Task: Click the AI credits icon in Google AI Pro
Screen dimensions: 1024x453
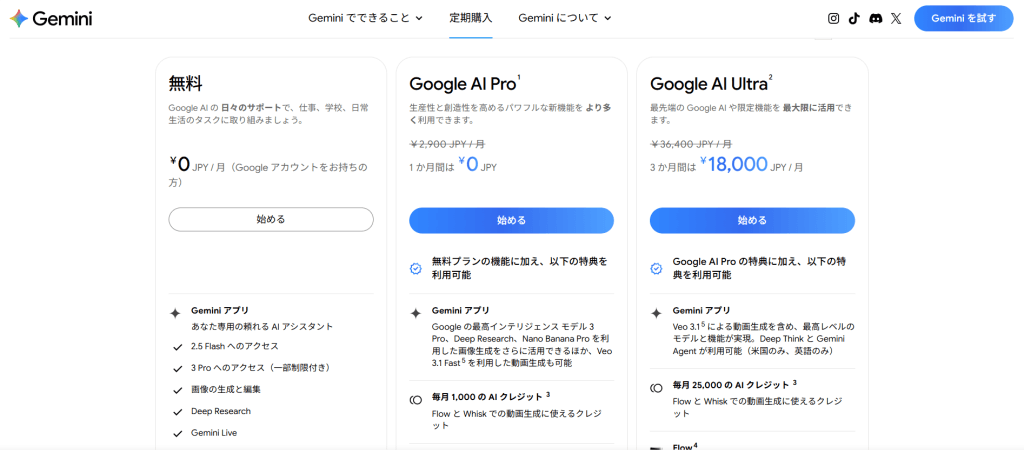Action: tap(416, 400)
